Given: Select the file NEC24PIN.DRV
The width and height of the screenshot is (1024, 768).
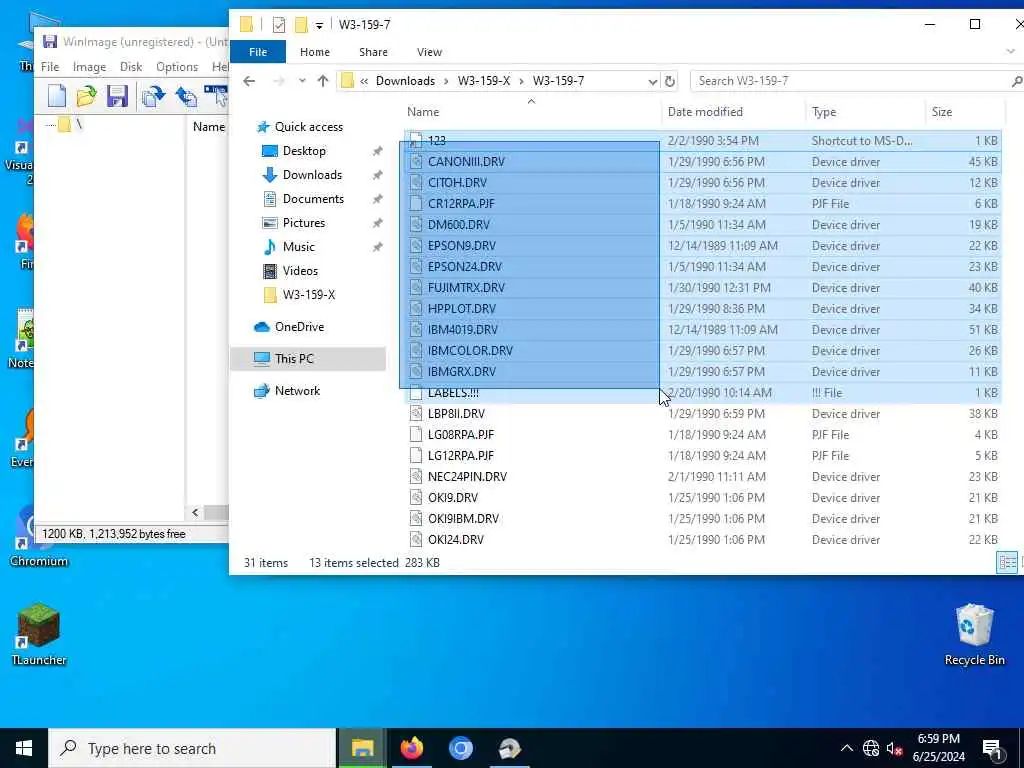Looking at the screenshot, I should coord(467,477).
